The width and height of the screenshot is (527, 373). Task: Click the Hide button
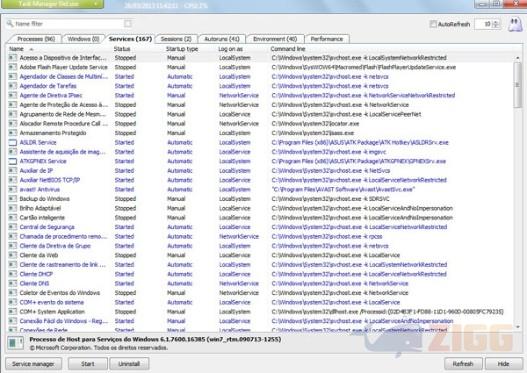(x=503, y=364)
